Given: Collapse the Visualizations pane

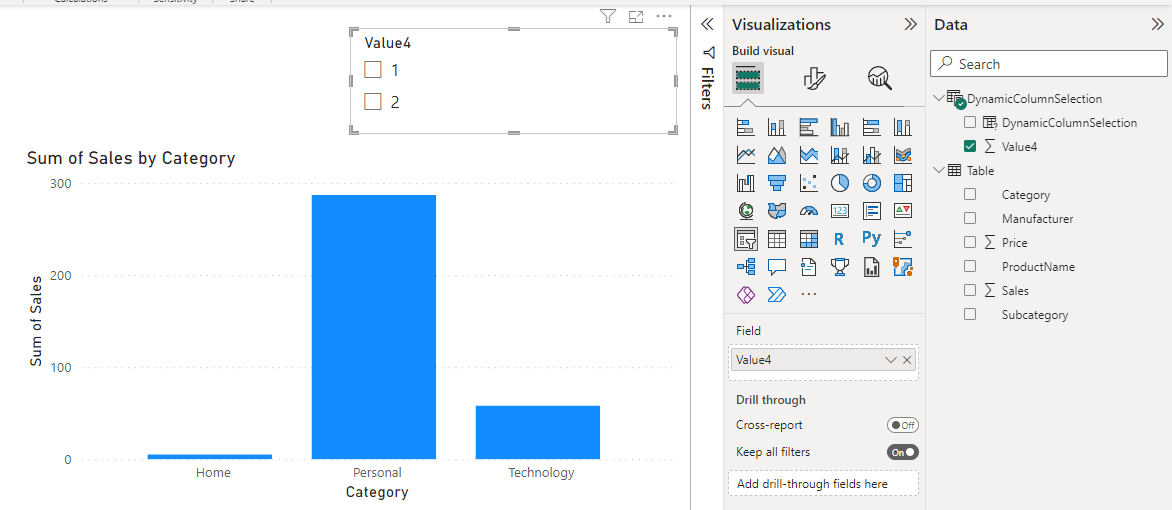Looking at the screenshot, I should [x=910, y=24].
